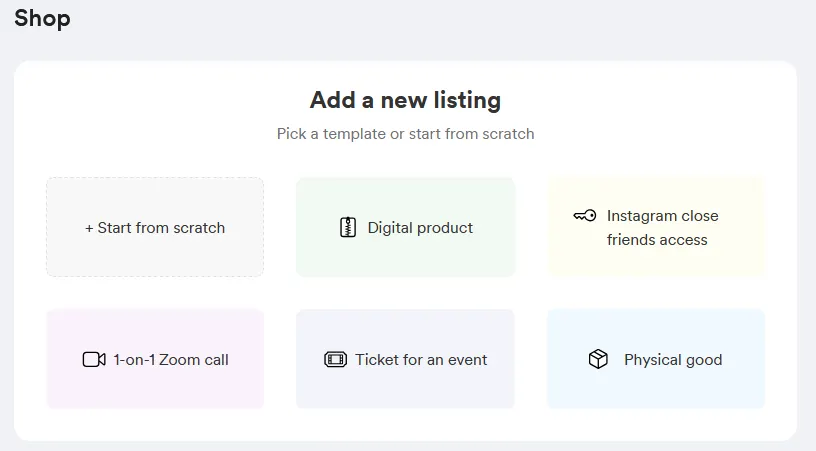Choose the 'Ticket for an event' label
816x451 pixels.
coord(421,360)
